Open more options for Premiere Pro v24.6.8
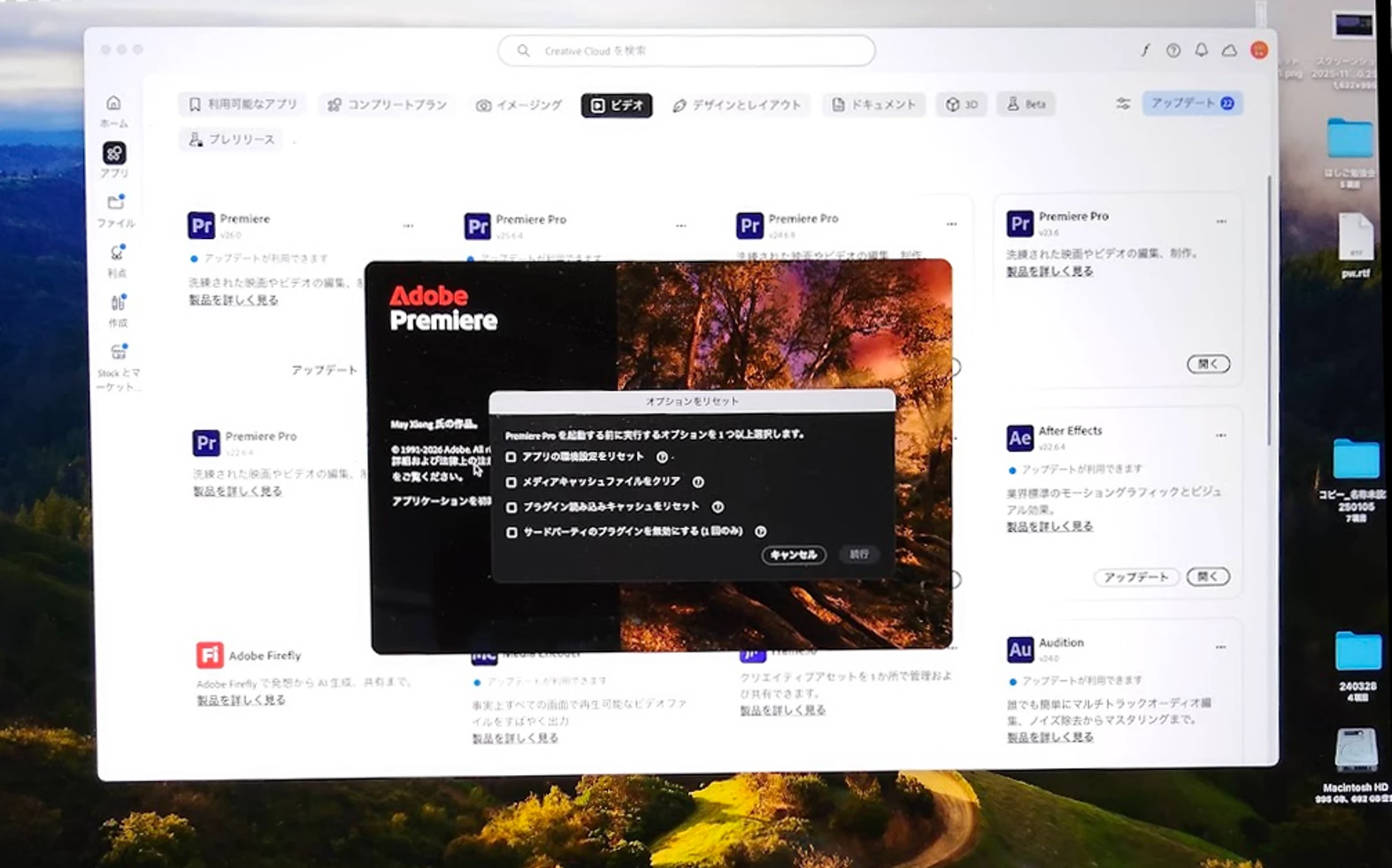Viewport: 1392px width, 868px height. pyautogui.click(x=951, y=224)
